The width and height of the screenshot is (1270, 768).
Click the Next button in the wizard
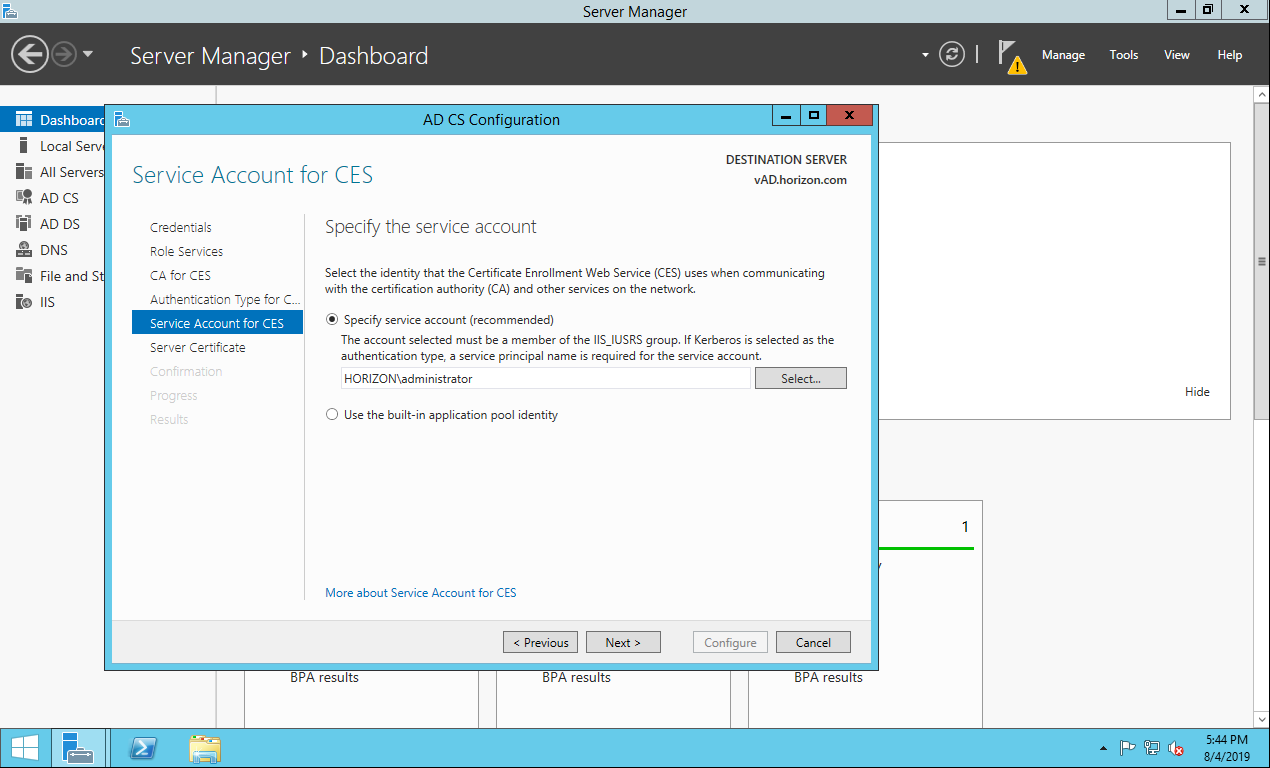coord(623,642)
